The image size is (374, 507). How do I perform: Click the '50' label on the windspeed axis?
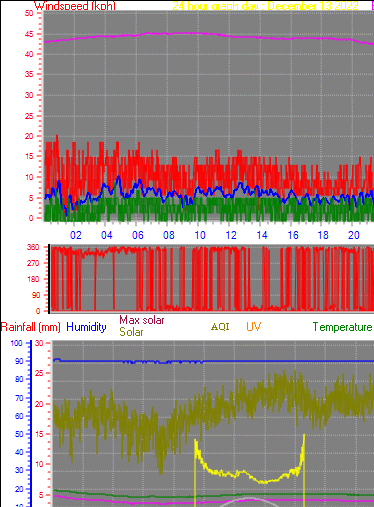[x=29, y=13]
